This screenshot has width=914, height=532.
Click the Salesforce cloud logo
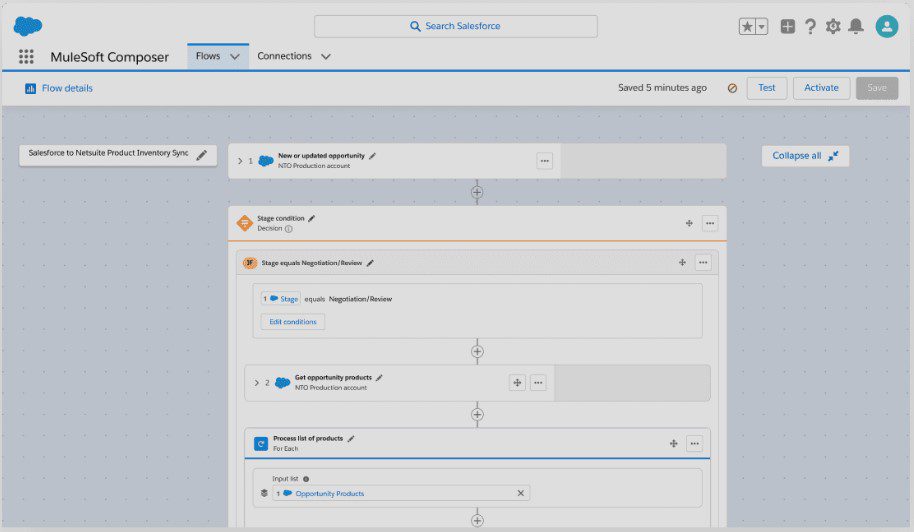(27, 26)
